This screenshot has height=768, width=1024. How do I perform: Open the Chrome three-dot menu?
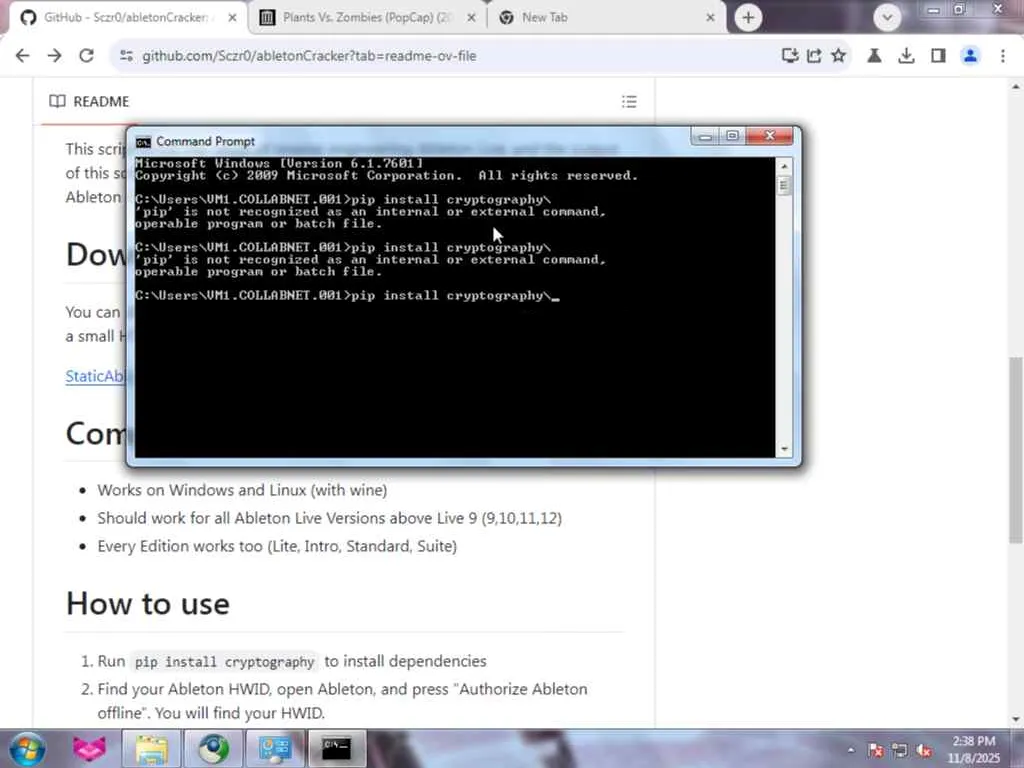[1002, 56]
